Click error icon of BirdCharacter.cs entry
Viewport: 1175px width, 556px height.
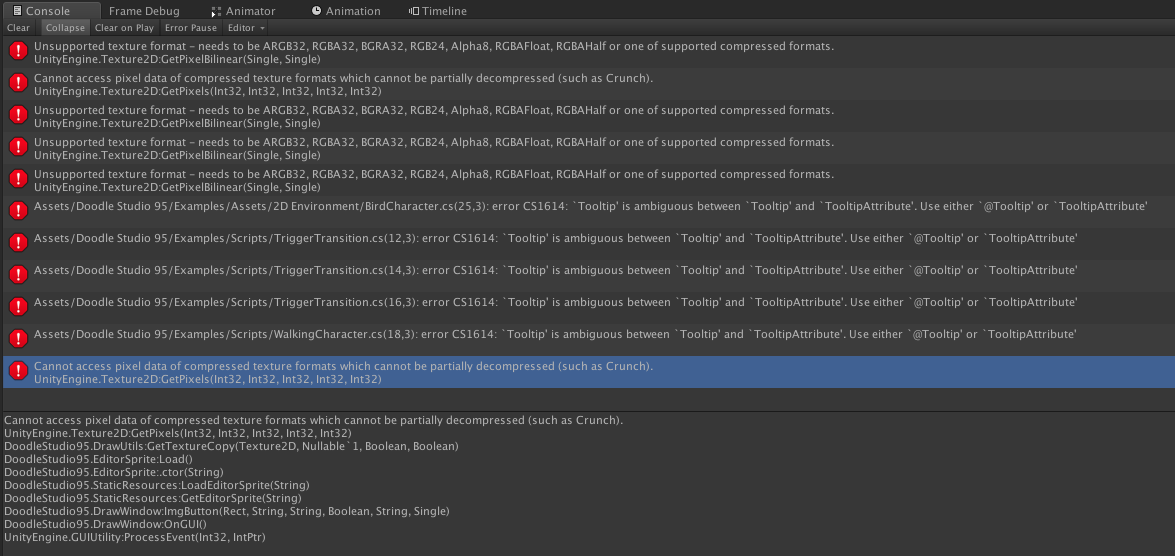point(17,212)
